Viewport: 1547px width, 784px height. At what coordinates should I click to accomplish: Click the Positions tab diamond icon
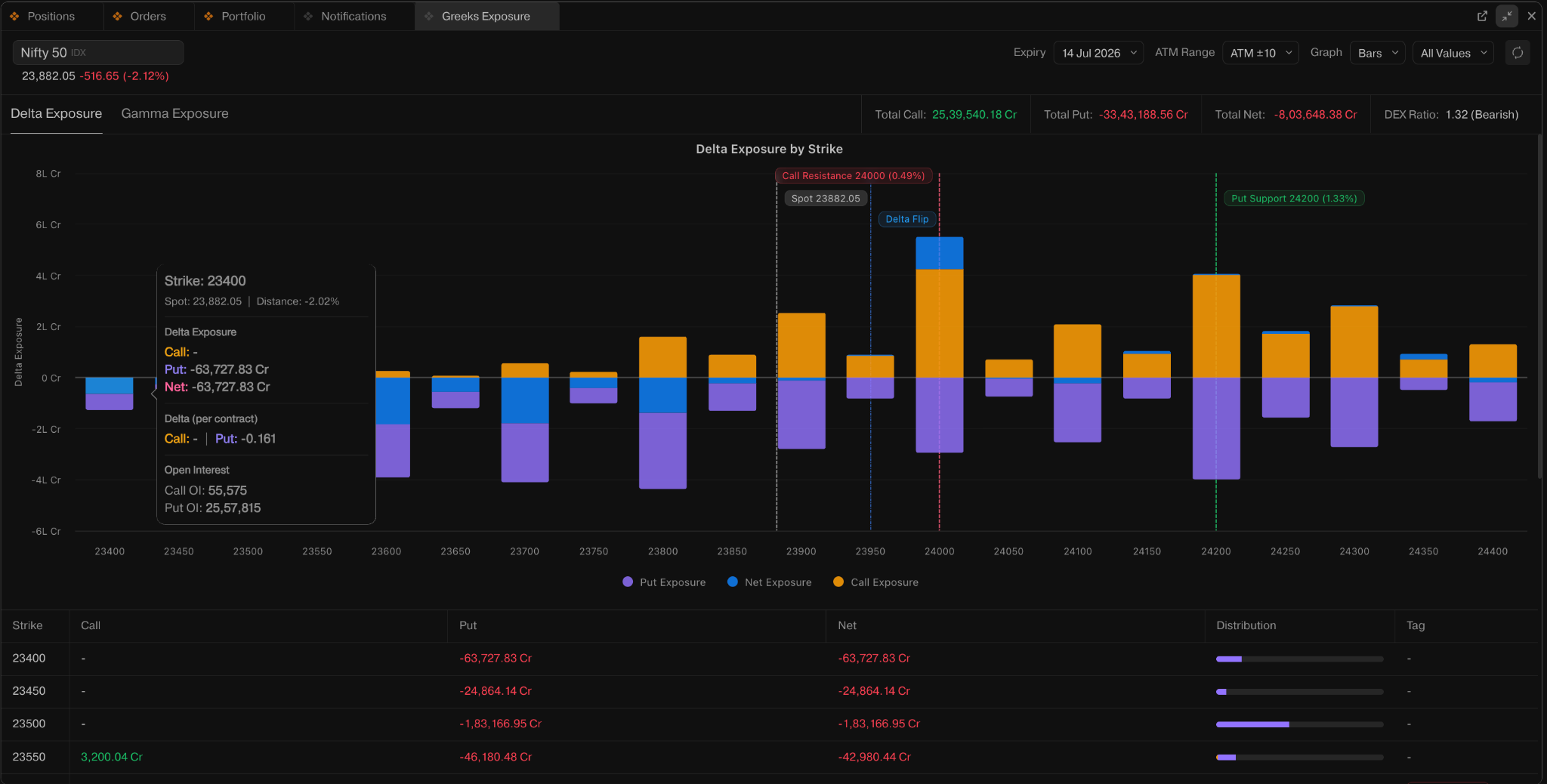[14, 16]
